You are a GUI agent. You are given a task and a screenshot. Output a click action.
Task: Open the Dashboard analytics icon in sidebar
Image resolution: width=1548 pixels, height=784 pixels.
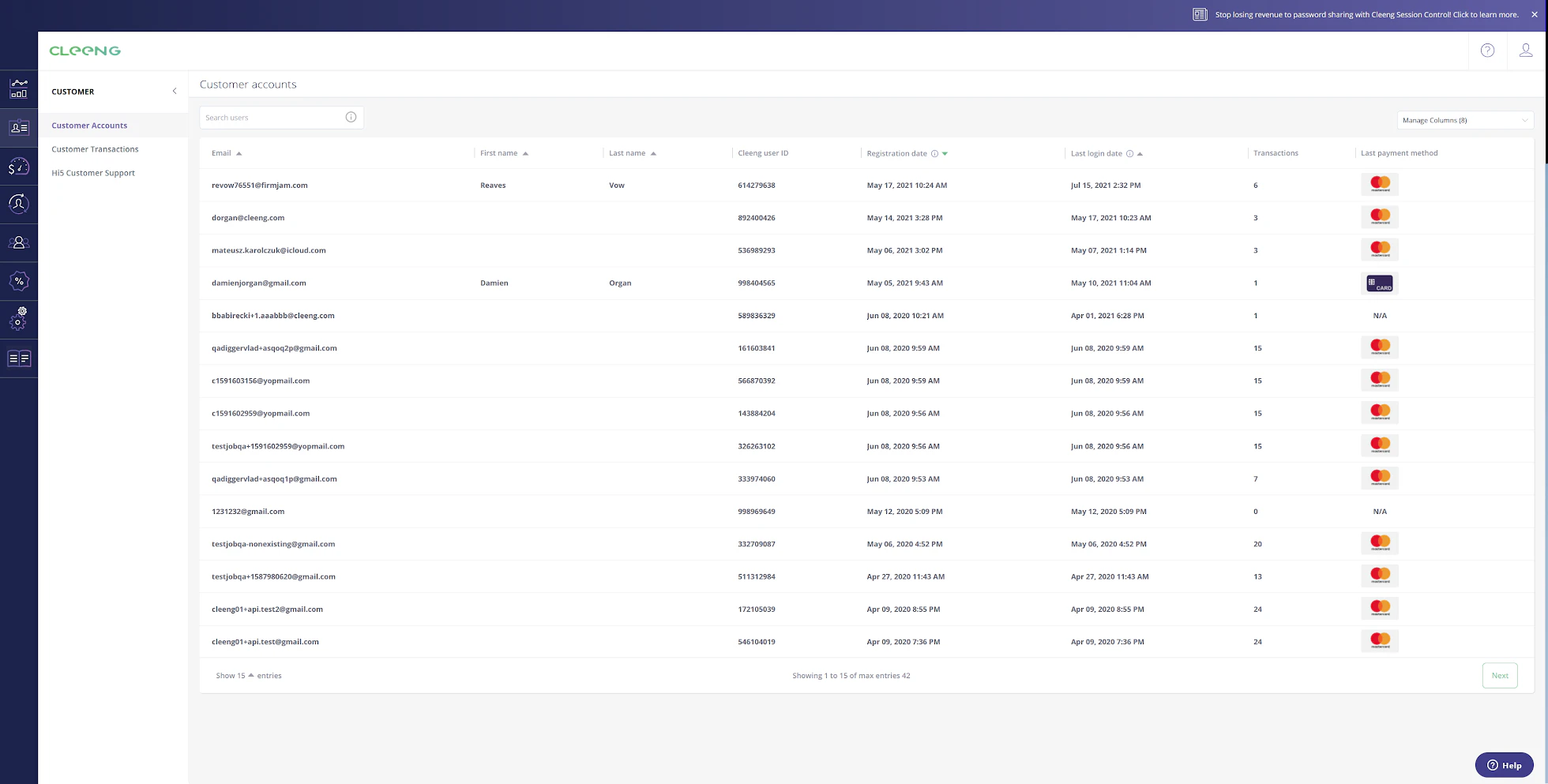19,88
